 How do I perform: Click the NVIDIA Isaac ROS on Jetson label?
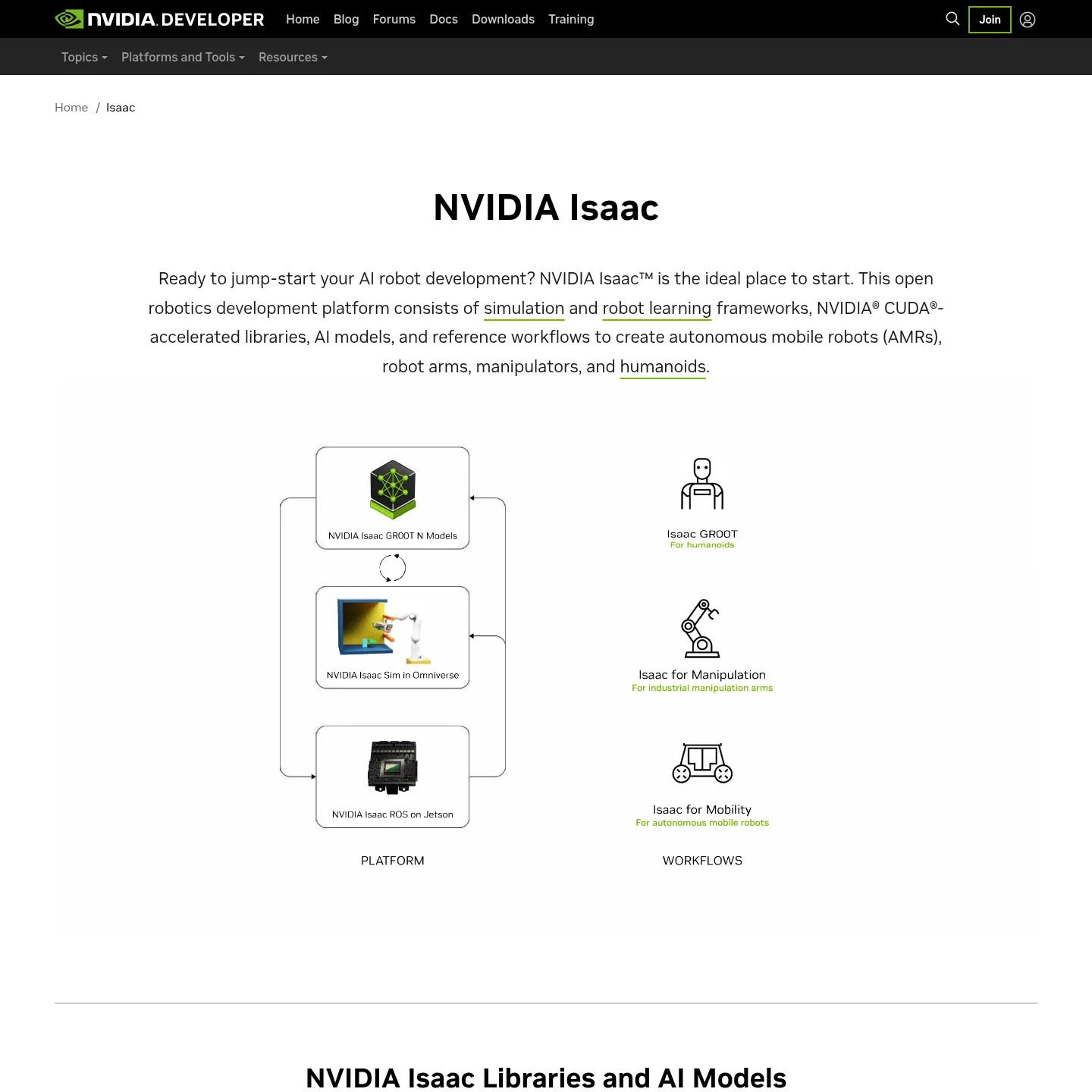[393, 814]
